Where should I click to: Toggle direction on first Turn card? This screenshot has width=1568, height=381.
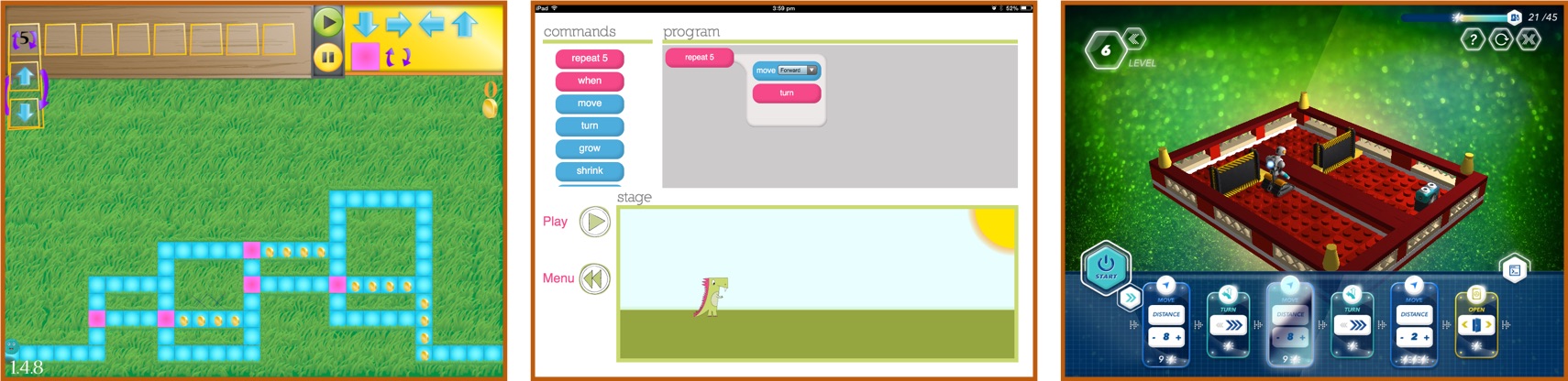pyautogui.click(x=1229, y=325)
